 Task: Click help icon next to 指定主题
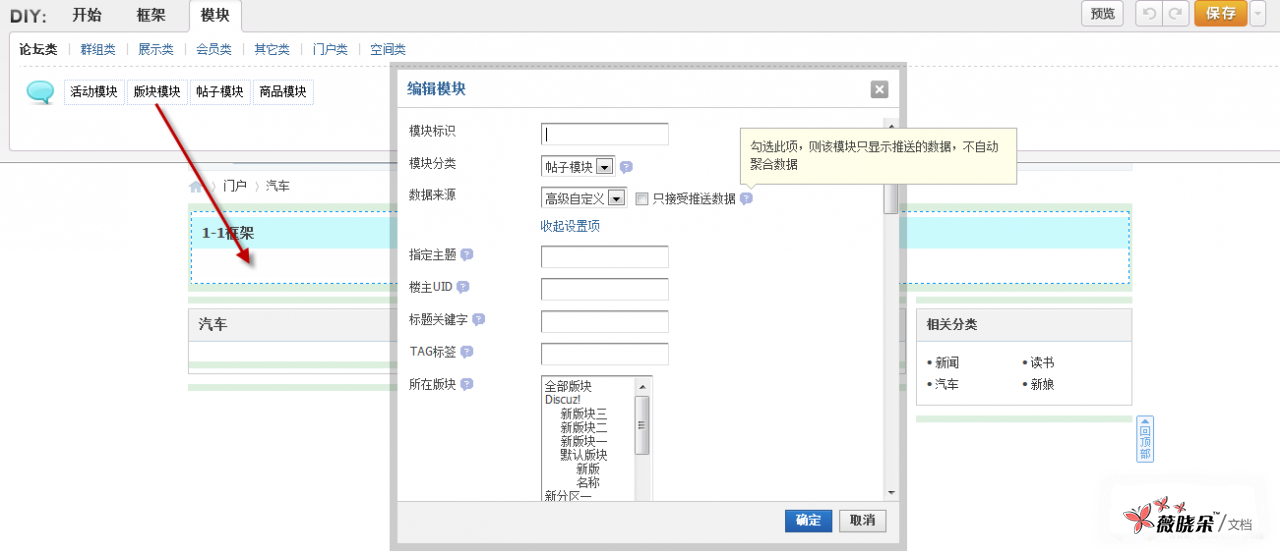click(466, 255)
